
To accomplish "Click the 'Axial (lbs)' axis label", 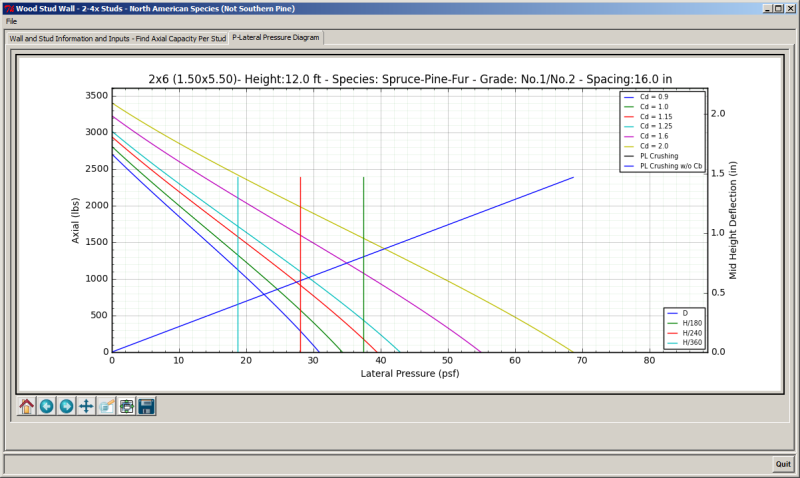I will pyautogui.click(x=76, y=220).
